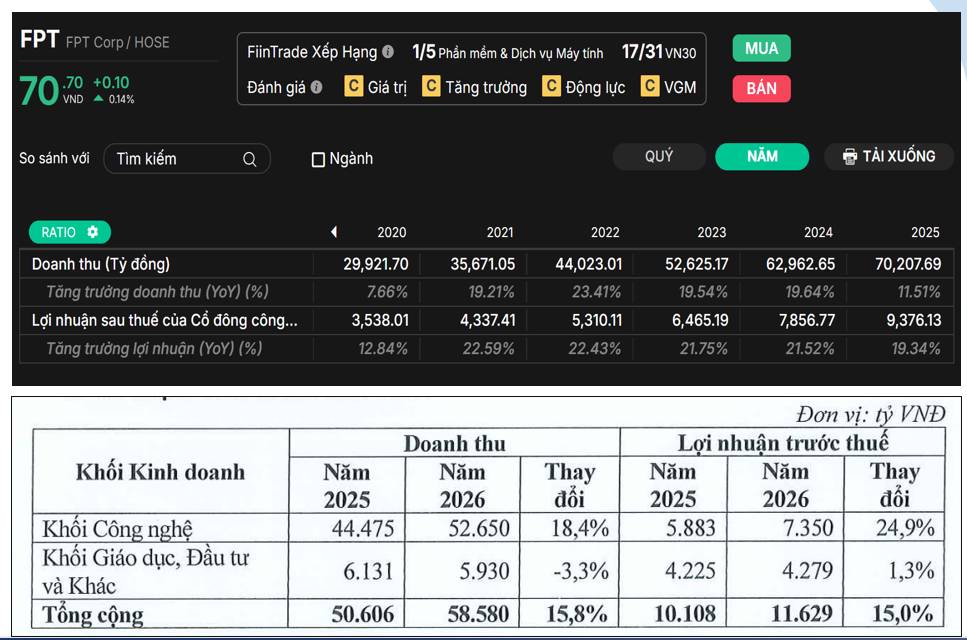Image resolution: width=967 pixels, height=640 pixels.
Task: Show earlier years with the left arrow
Action: click(x=334, y=232)
